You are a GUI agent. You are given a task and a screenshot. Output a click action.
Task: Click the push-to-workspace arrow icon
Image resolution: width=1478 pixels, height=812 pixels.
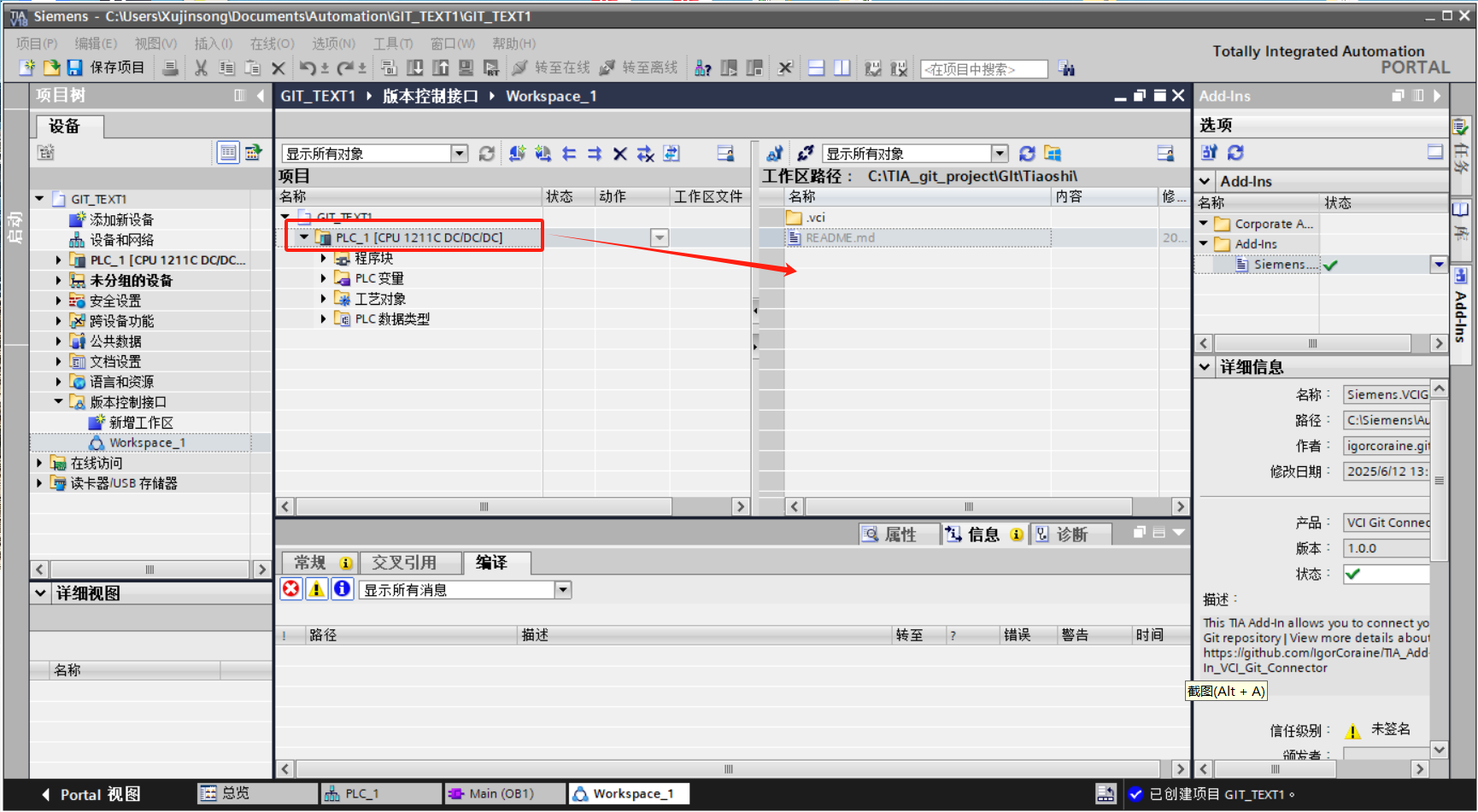point(595,154)
